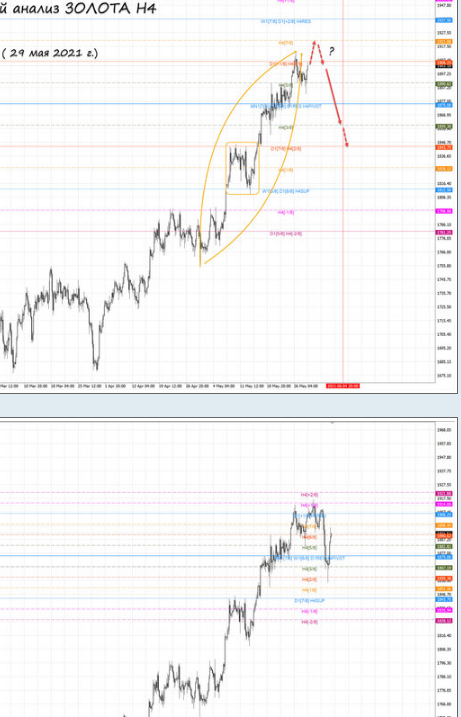Select the orange curved channel outline
461x717 pixels.
coord(251,158)
